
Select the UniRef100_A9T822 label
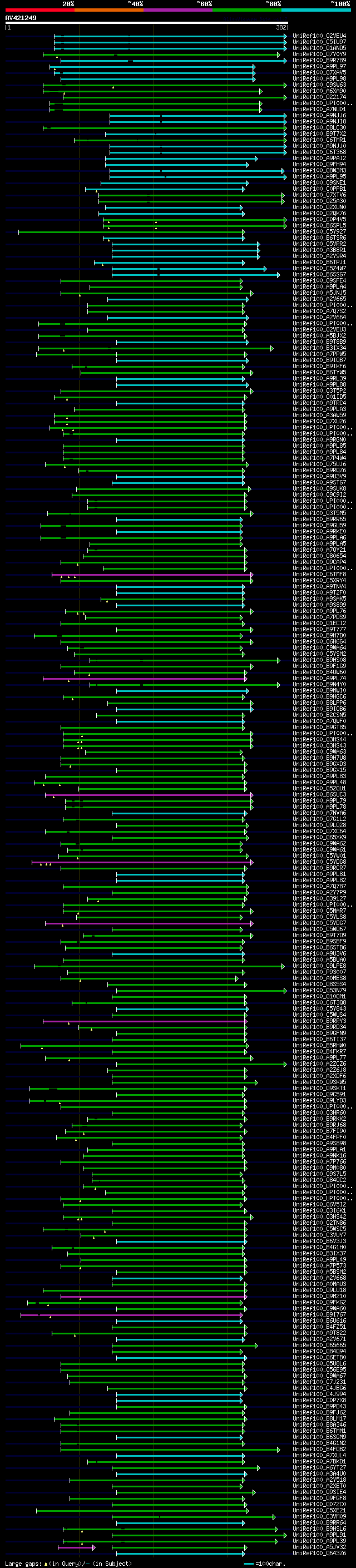pos(319,1333)
